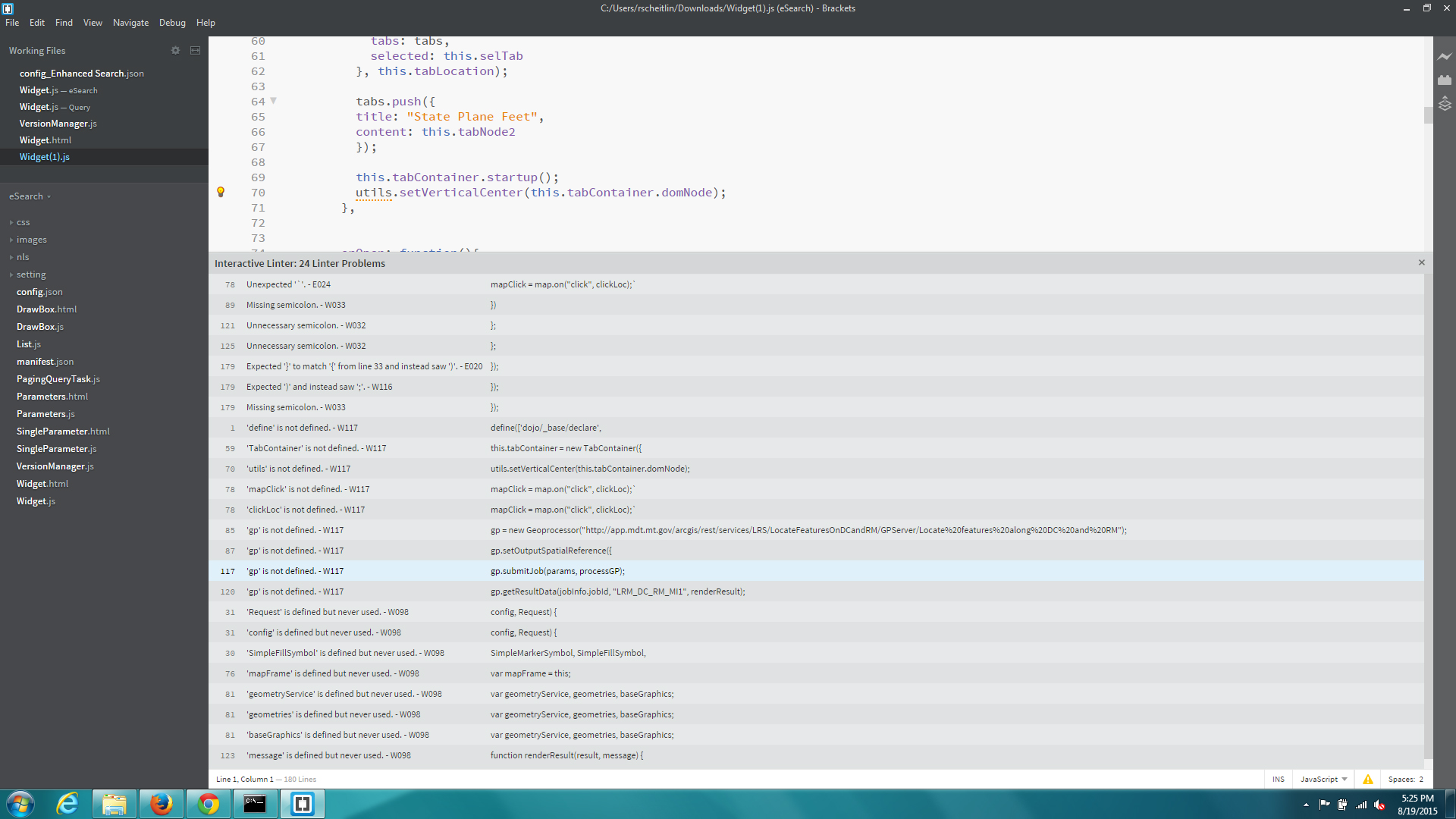Jump to Missing semicolon problem on line 89
Viewport: 1456px width, 819px height.
[816, 305]
